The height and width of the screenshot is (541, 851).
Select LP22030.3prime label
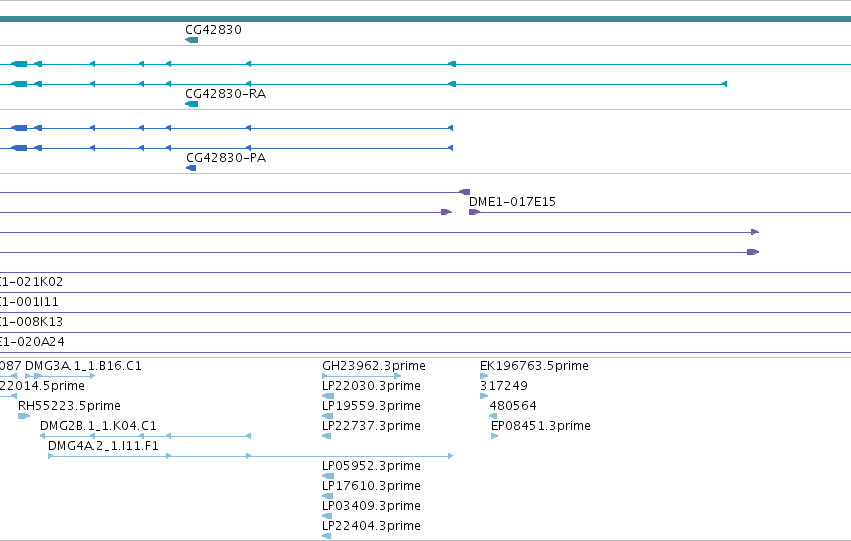[x=371, y=386]
